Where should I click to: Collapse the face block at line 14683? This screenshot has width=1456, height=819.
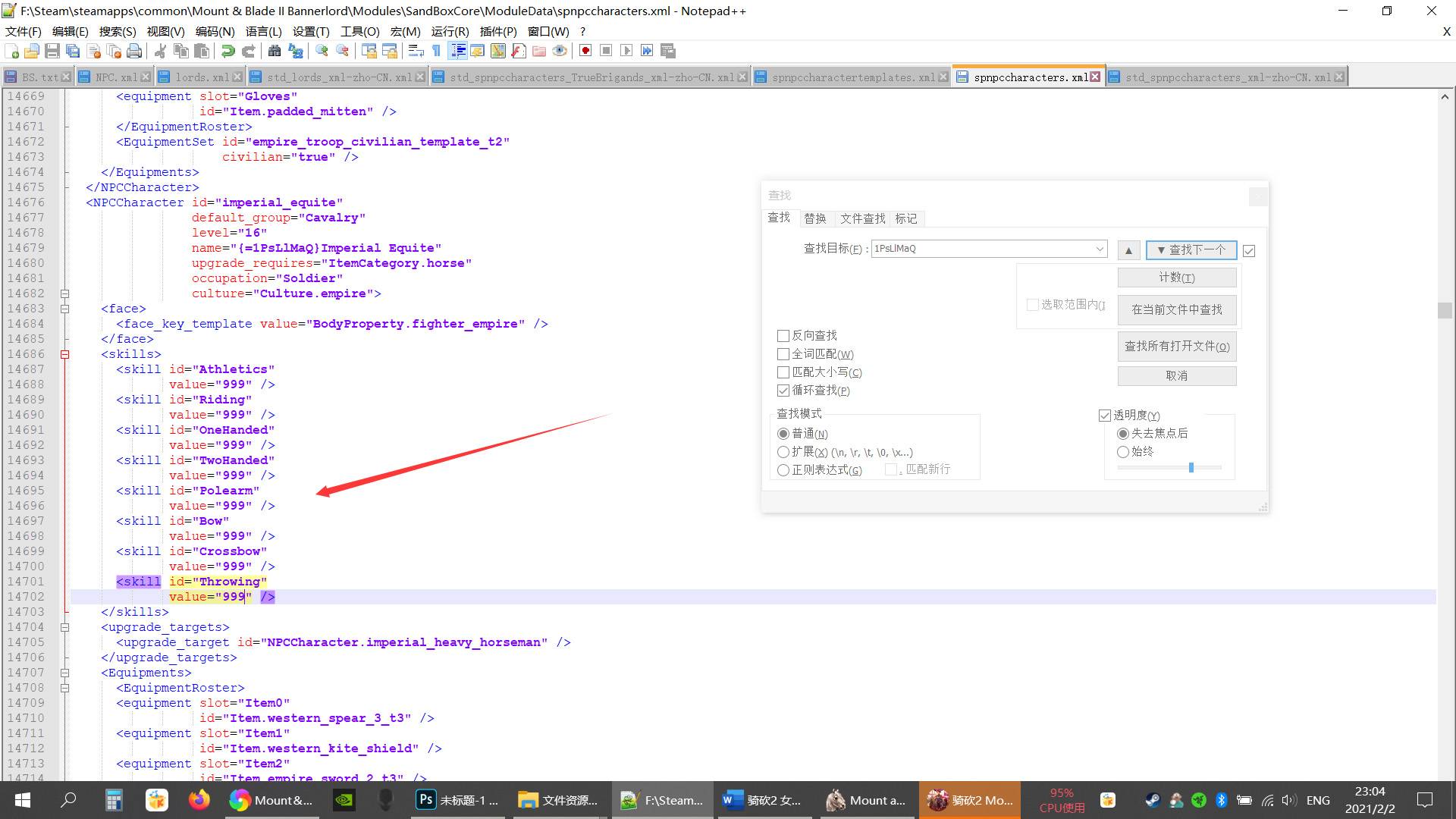[x=65, y=309]
